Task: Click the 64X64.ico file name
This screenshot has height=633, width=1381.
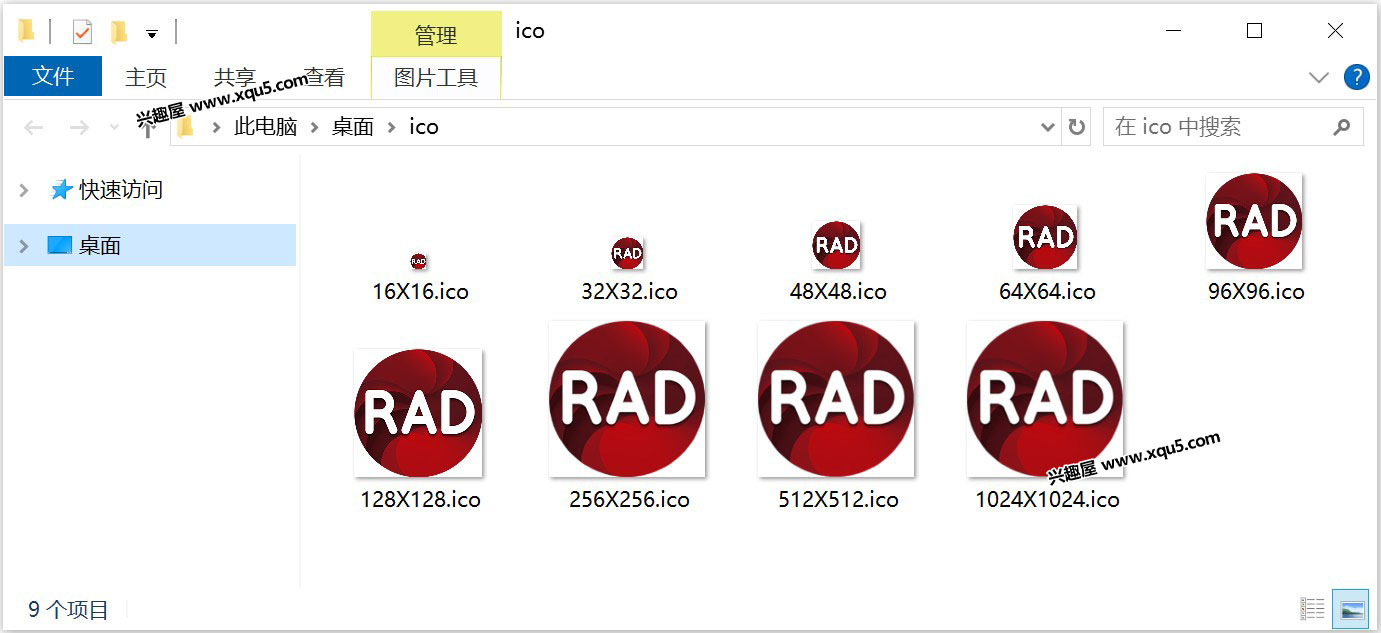Action: click(x=1047, y=292)
